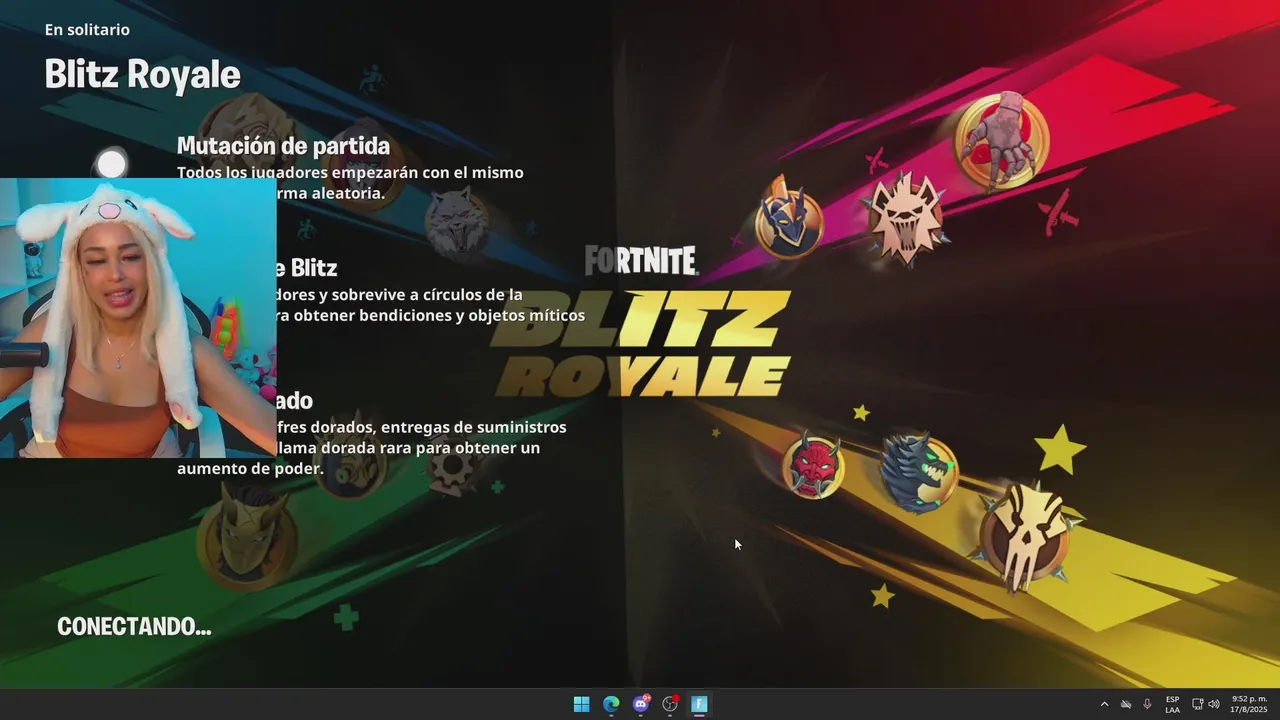This screenshot has width=1280, height=720.
Task: Open the clock showing 9:52 p. m.
Action: point(1249,704)
